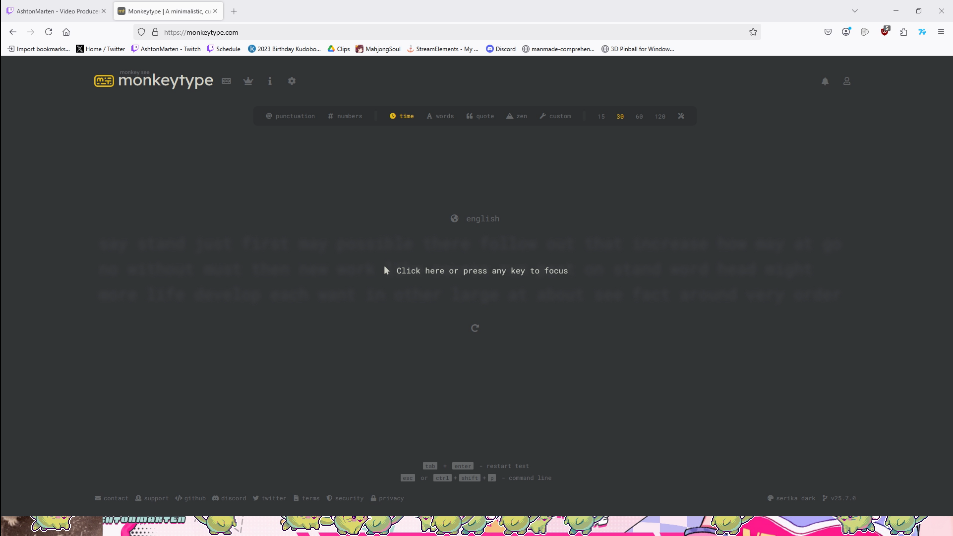Screen dimensions: 953x536
Task: Open the leaderboards crown icon
Action: pos(248,81)
